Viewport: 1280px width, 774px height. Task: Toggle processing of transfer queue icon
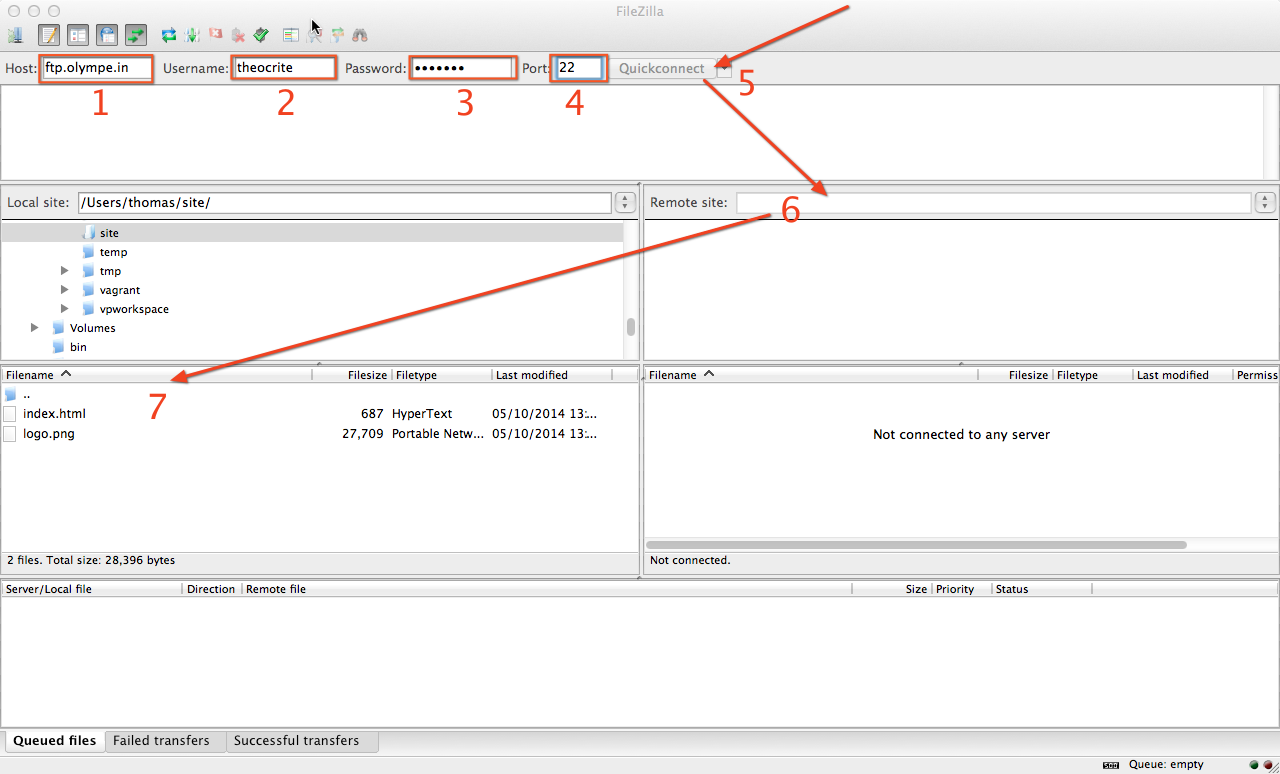click(192, 35)
